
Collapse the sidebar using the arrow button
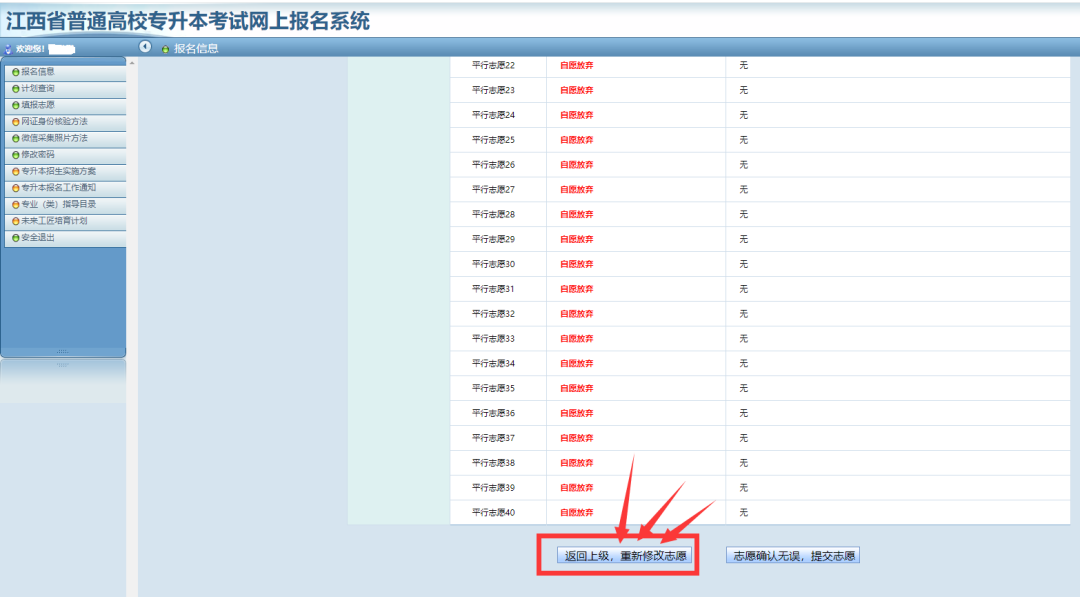pos(144,46)
